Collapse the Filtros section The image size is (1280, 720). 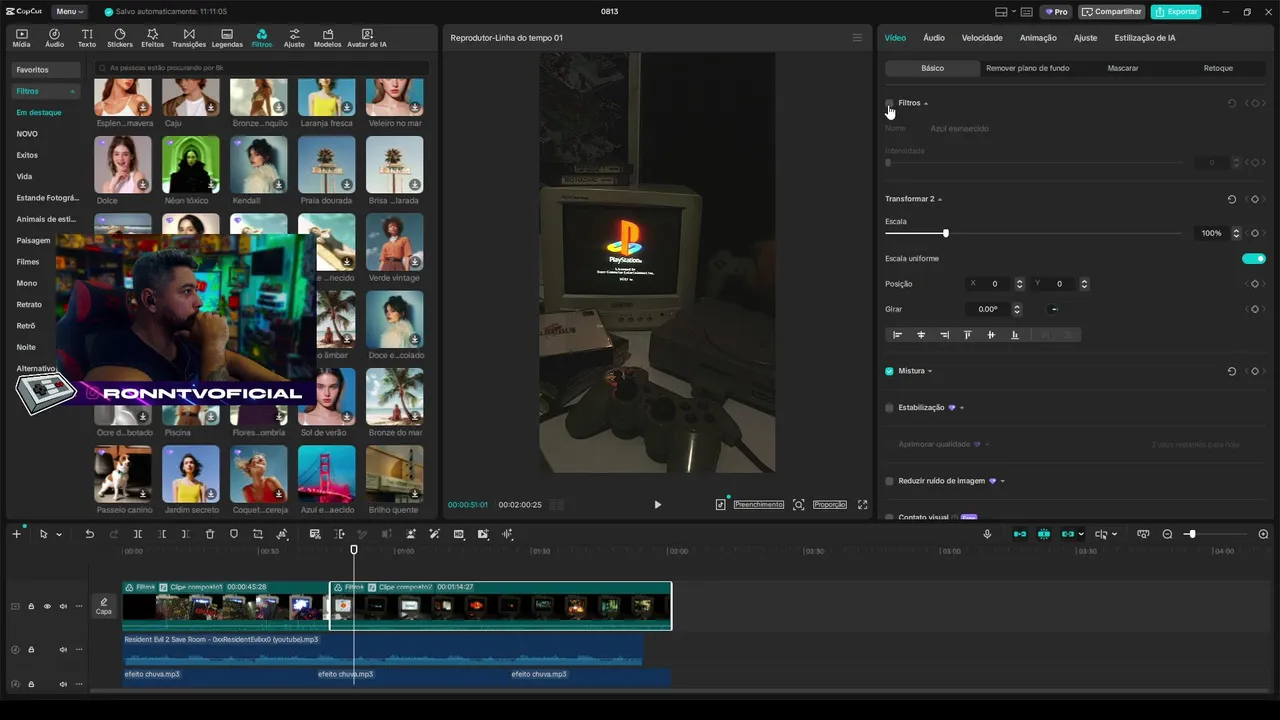tap(926, 103)
